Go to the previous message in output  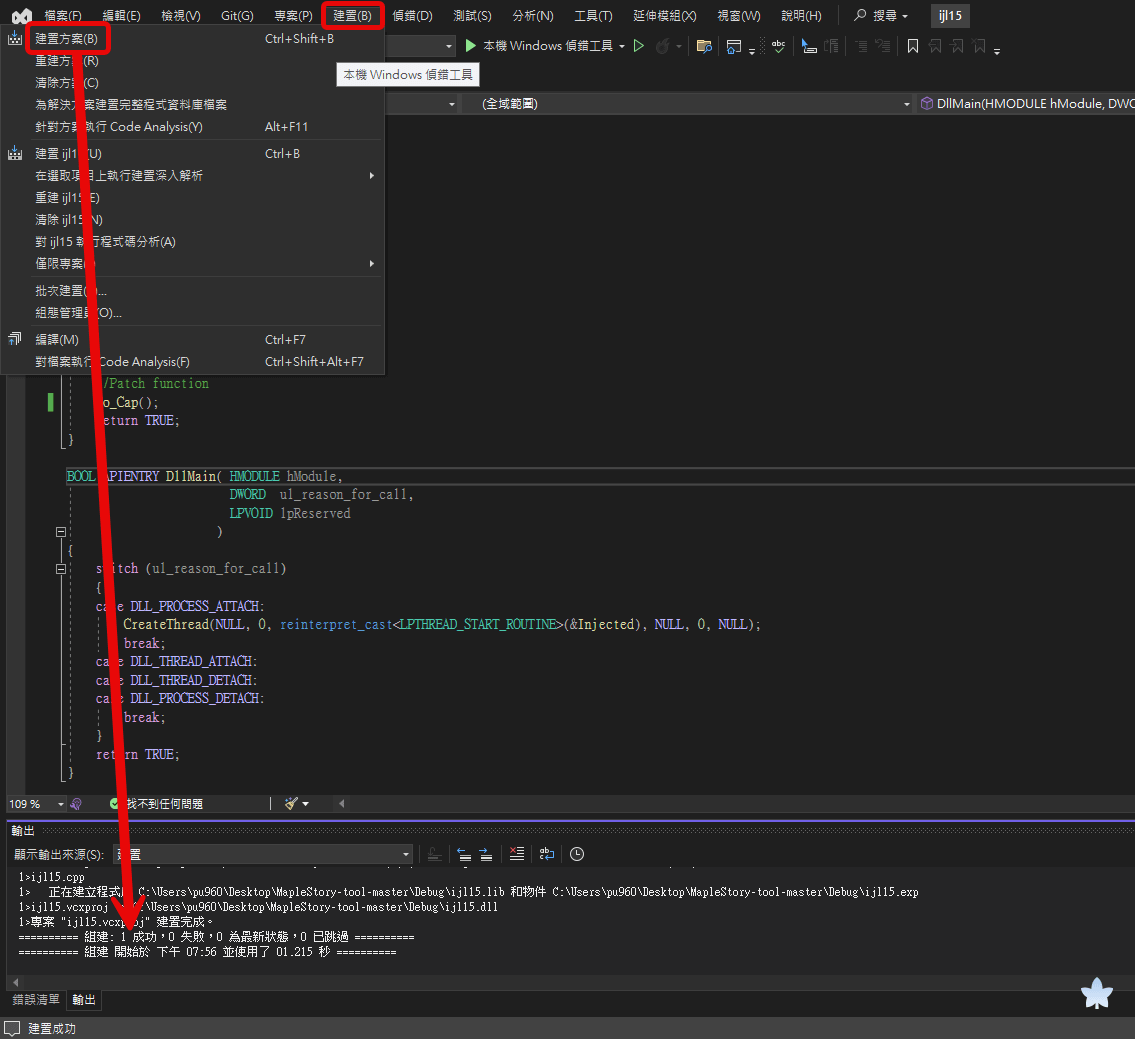464,854
